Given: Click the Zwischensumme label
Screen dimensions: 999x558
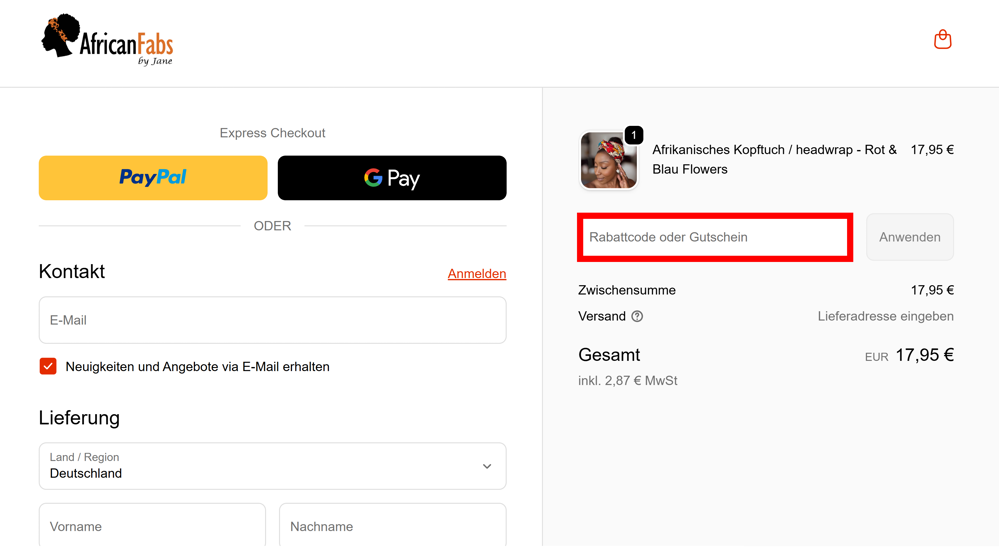Looking at the screenshot, I should (x=627, y=290).
